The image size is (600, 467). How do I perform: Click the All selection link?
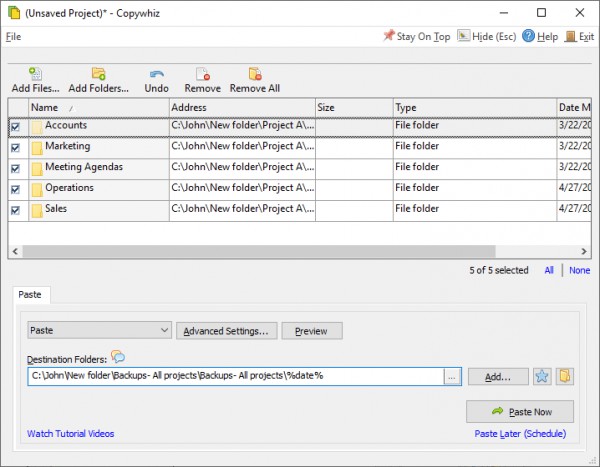tap(549, 270)
